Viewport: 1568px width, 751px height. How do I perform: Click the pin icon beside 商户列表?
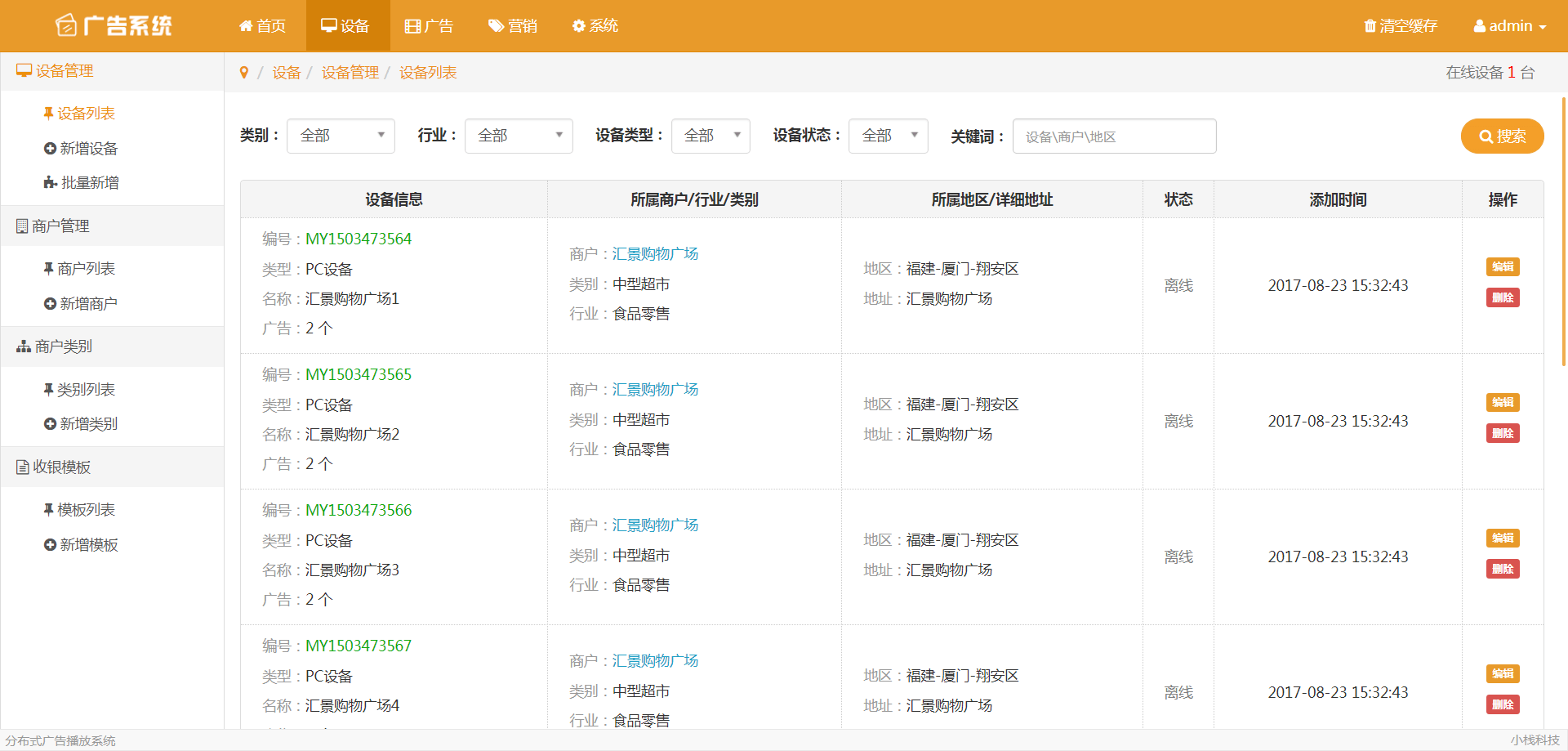coord(48,269)
